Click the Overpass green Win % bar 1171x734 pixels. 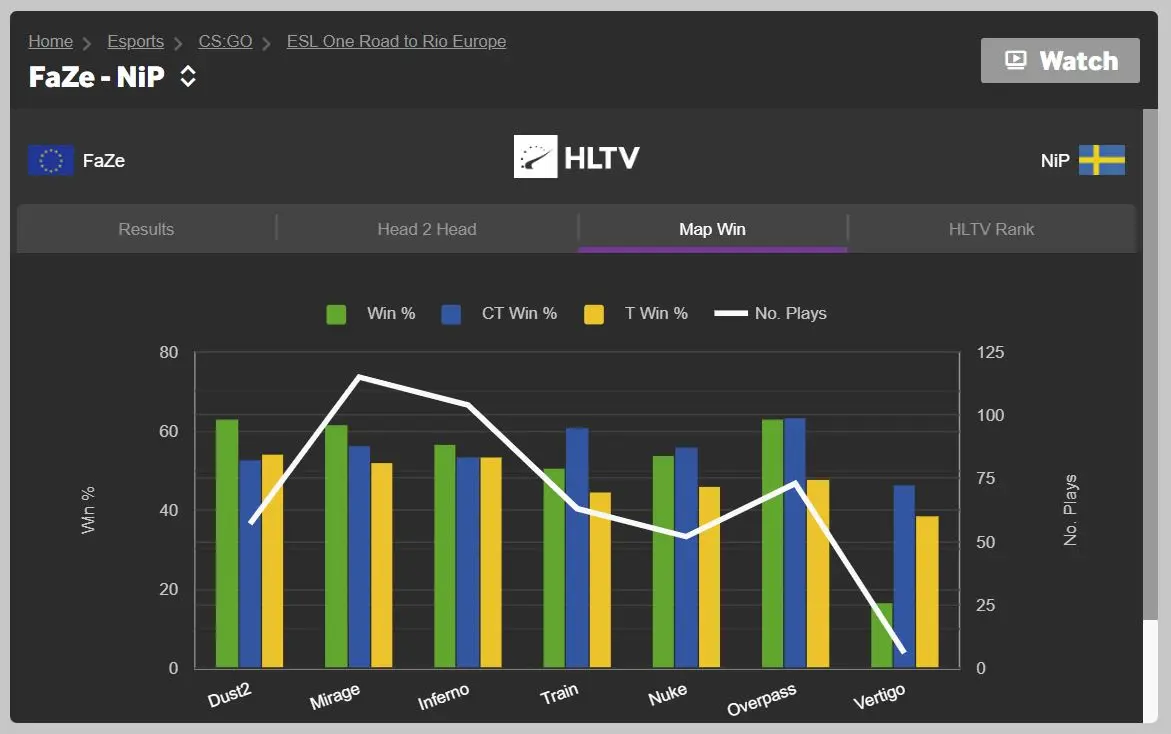(x=773, y=544)
